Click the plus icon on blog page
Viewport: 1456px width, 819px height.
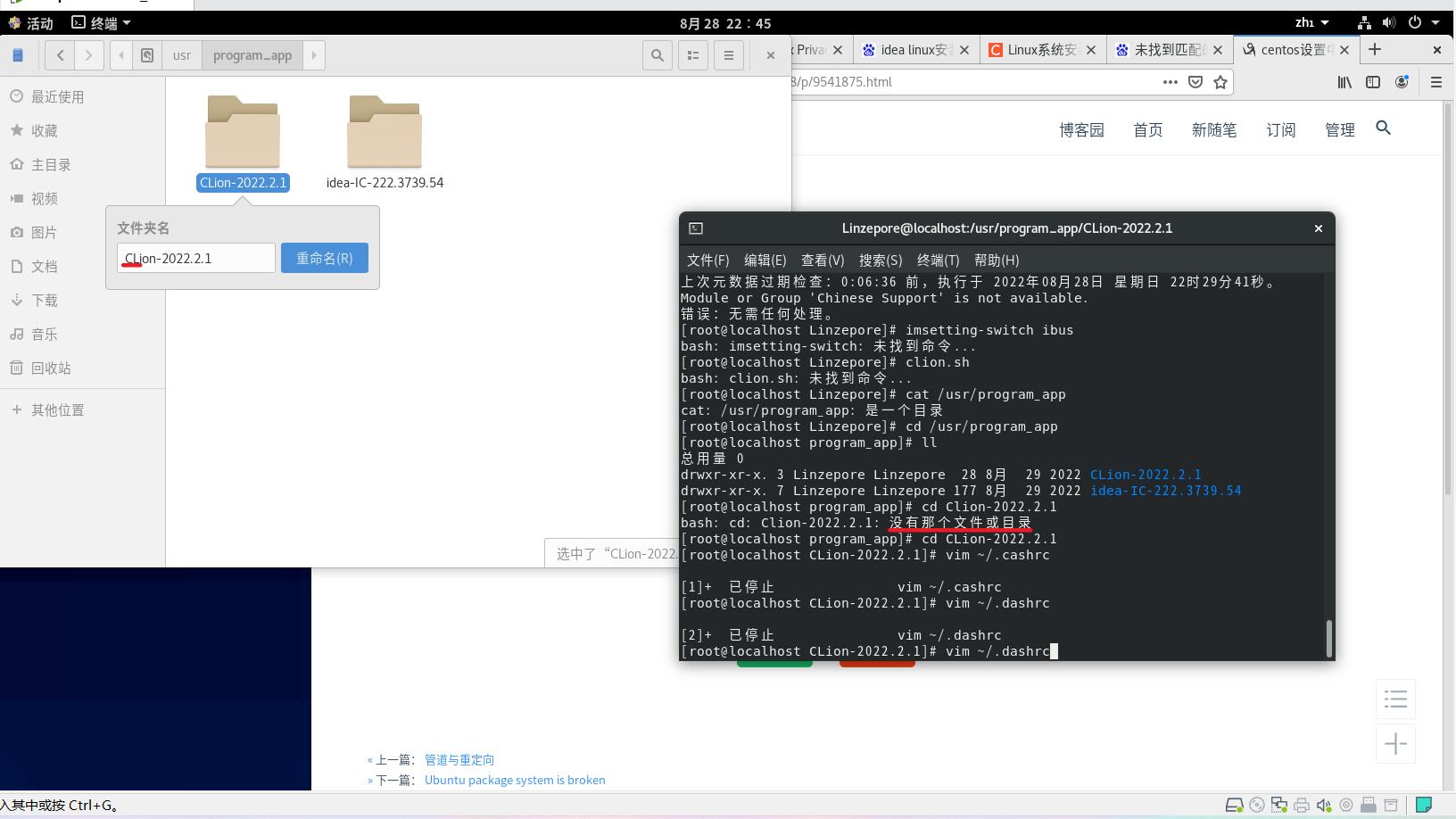click(x=1396, y=743)
